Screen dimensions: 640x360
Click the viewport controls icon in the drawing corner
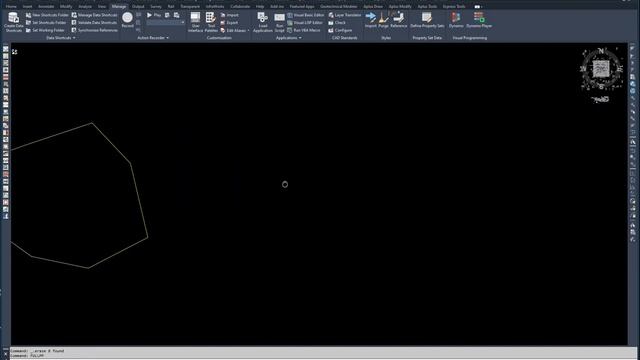click(15, 52)
